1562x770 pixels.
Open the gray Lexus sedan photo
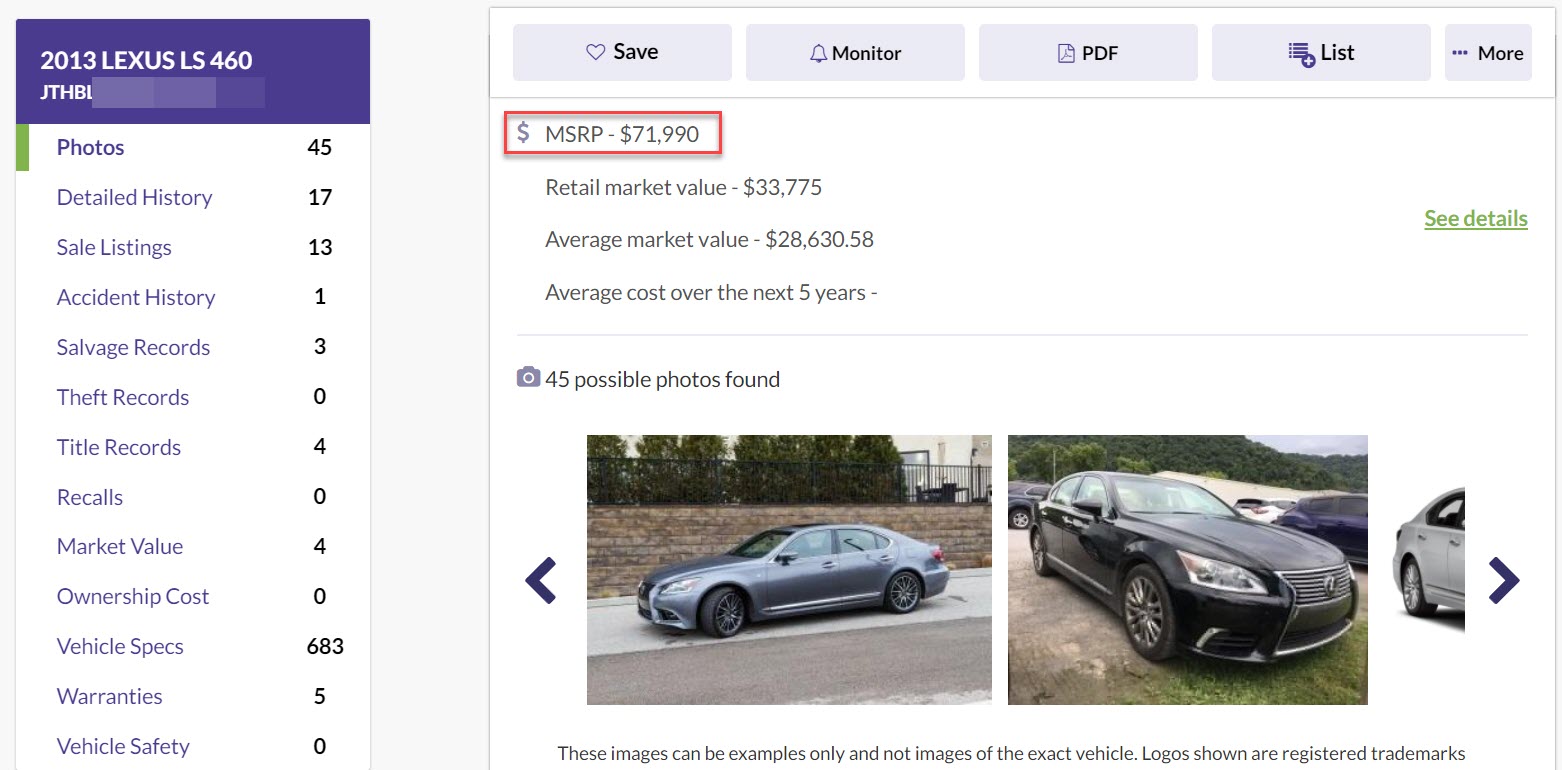[789, 570]
